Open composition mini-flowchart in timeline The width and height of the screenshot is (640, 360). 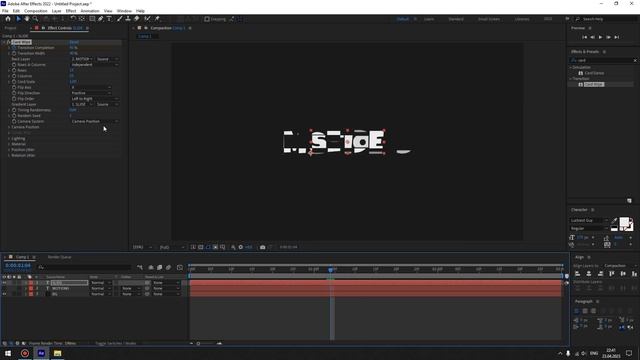[140, 267]
